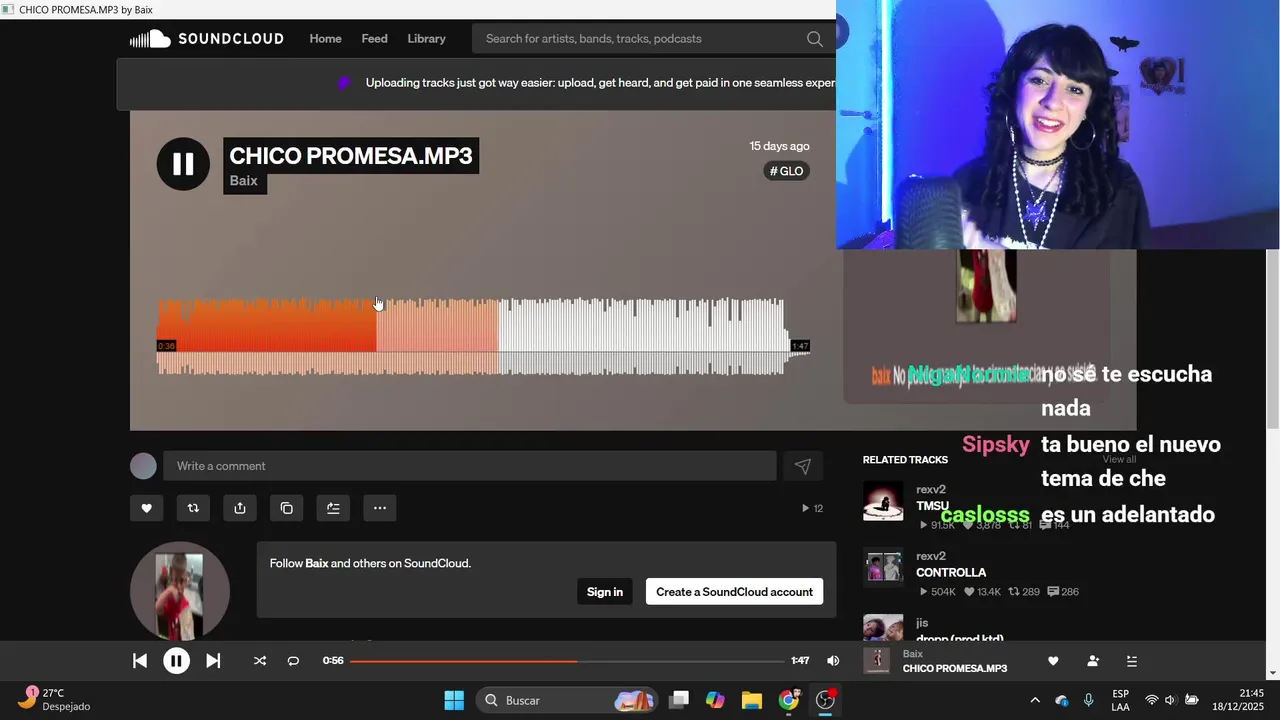
Task: Click the OneDrive tray icon
Action: tap(1062, 700)
